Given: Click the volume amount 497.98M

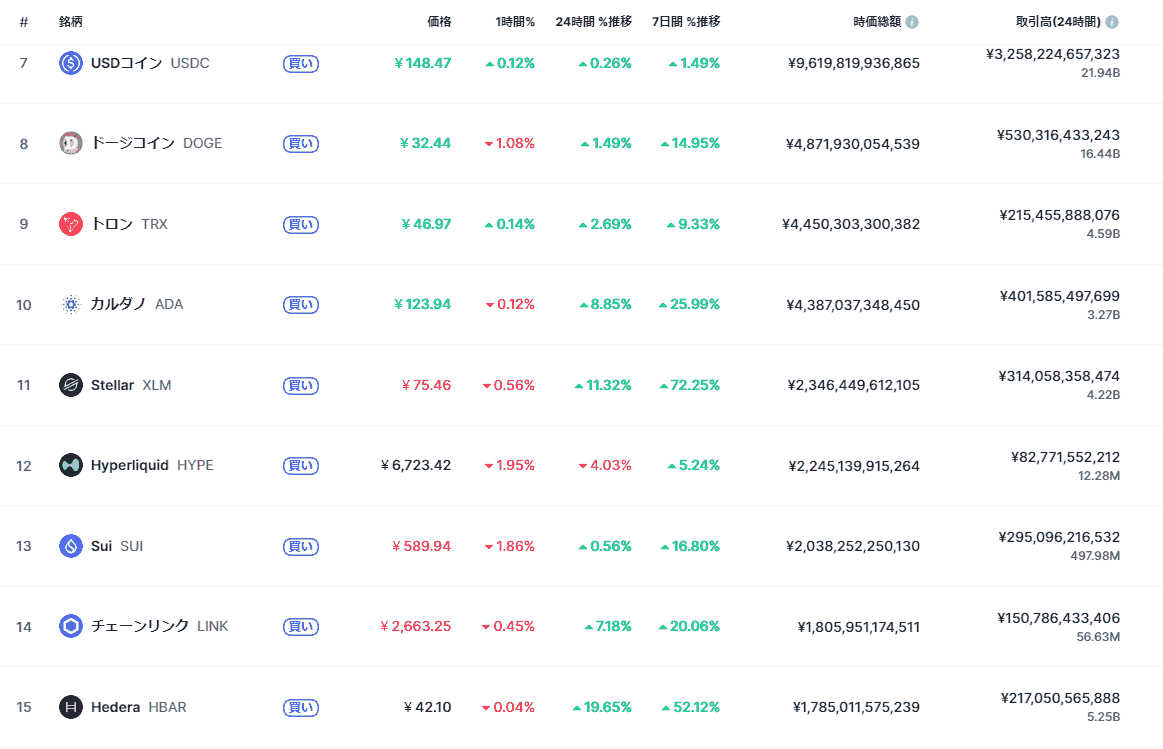Looking at the screenshot, I should click(x=1095, y=555).
